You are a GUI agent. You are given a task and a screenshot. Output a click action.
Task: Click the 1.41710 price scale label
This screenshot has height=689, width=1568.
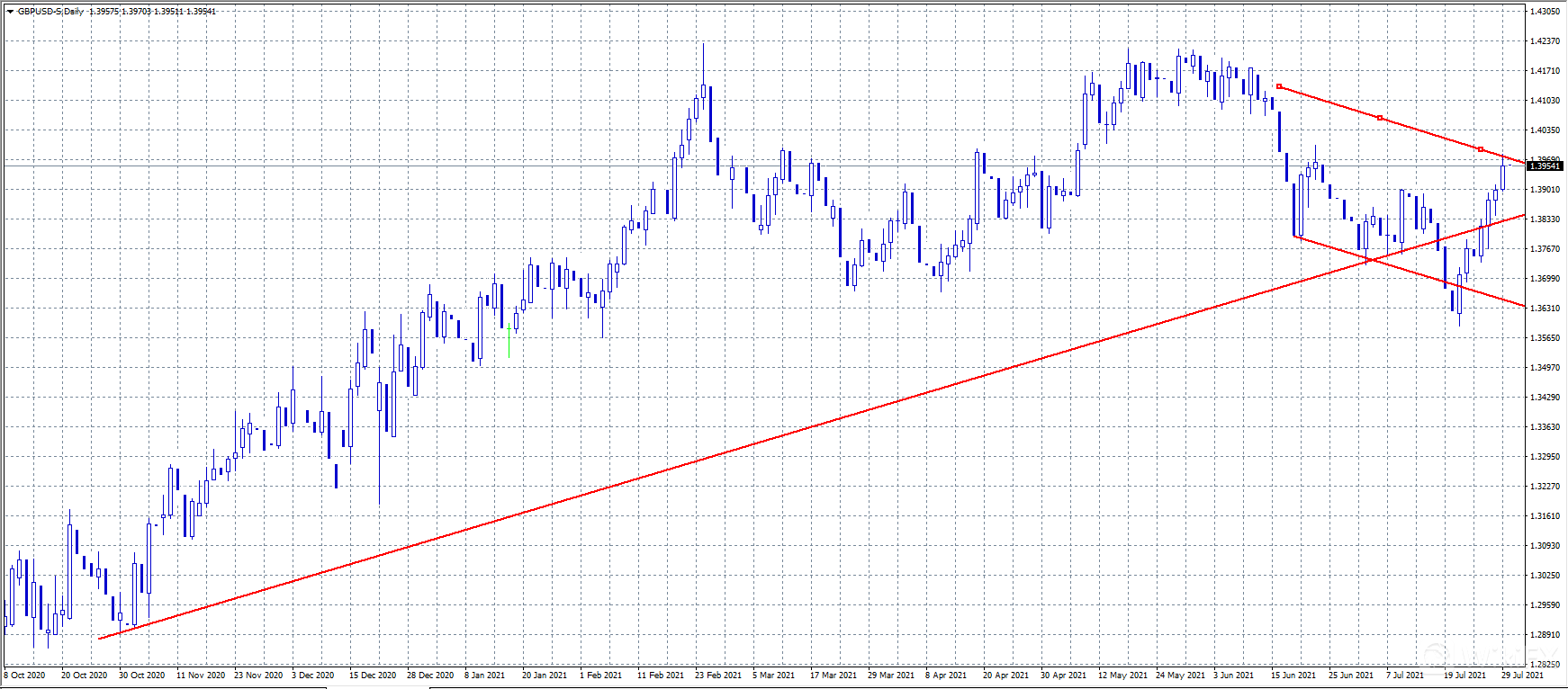(1545, 71)
